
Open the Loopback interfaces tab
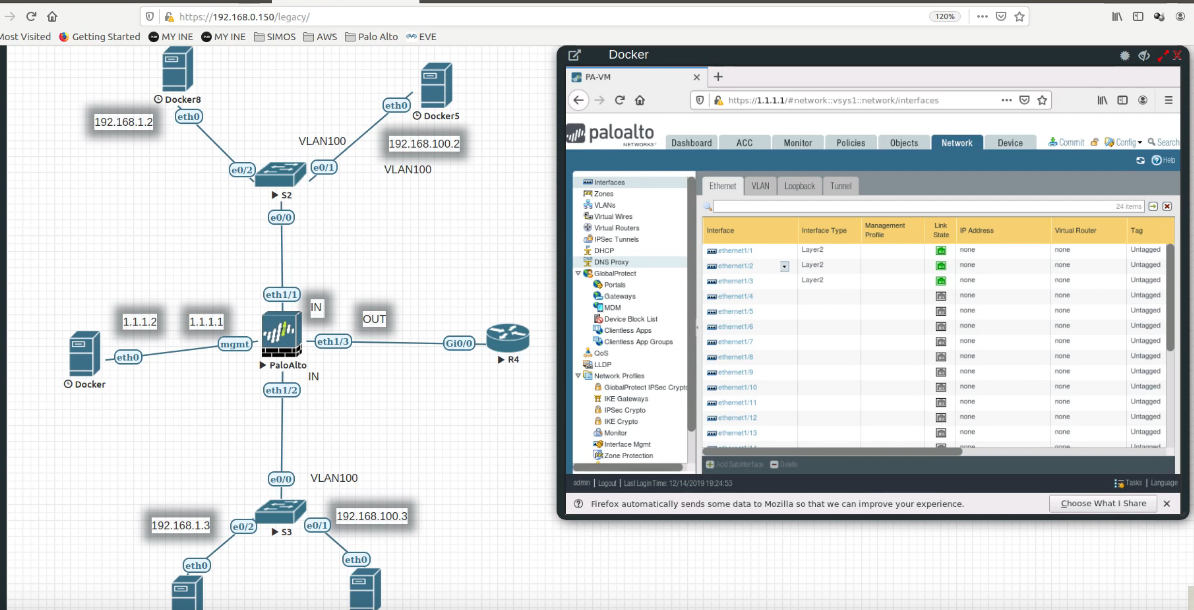point(799,186)
